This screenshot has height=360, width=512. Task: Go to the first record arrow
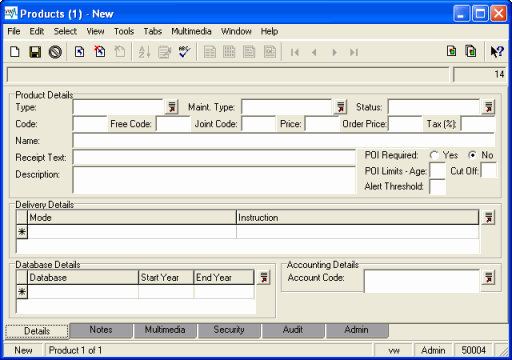295,52
